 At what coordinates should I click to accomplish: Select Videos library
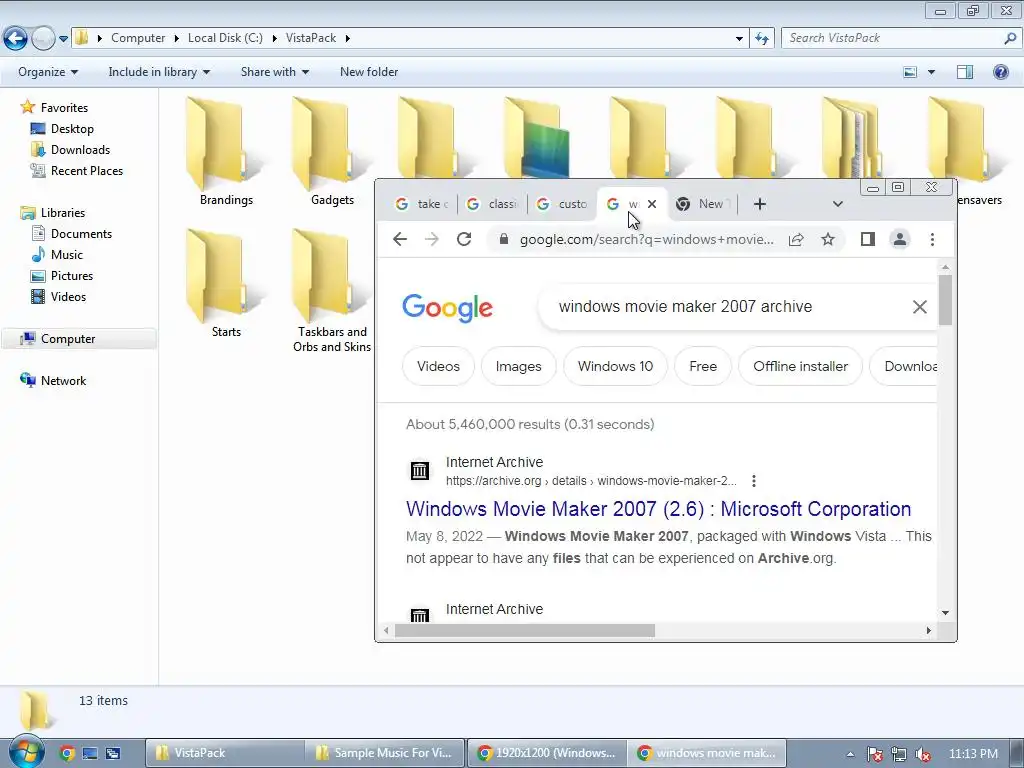click(x=68, y=296)
